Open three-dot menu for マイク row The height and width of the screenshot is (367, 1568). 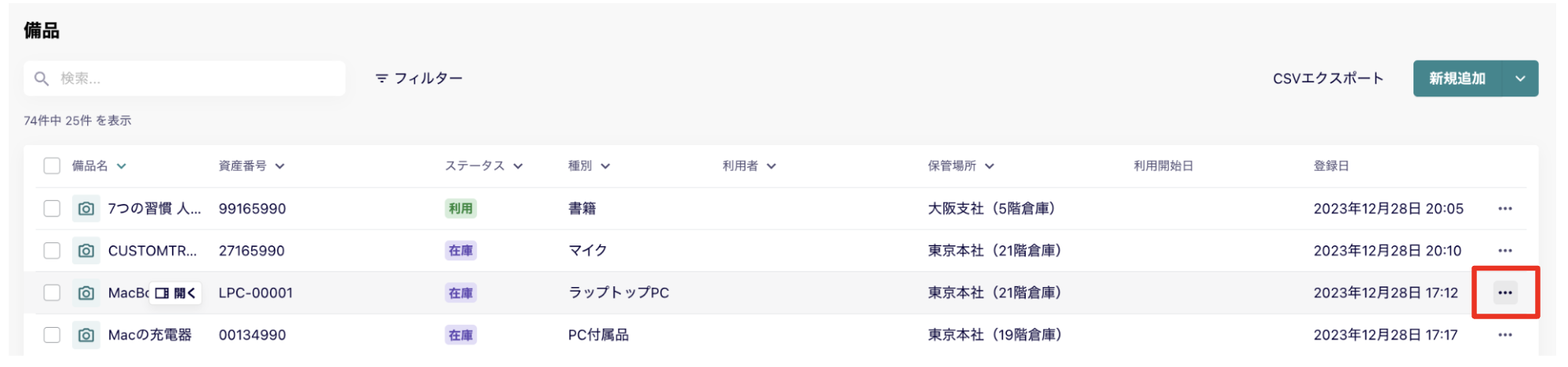1504,251
